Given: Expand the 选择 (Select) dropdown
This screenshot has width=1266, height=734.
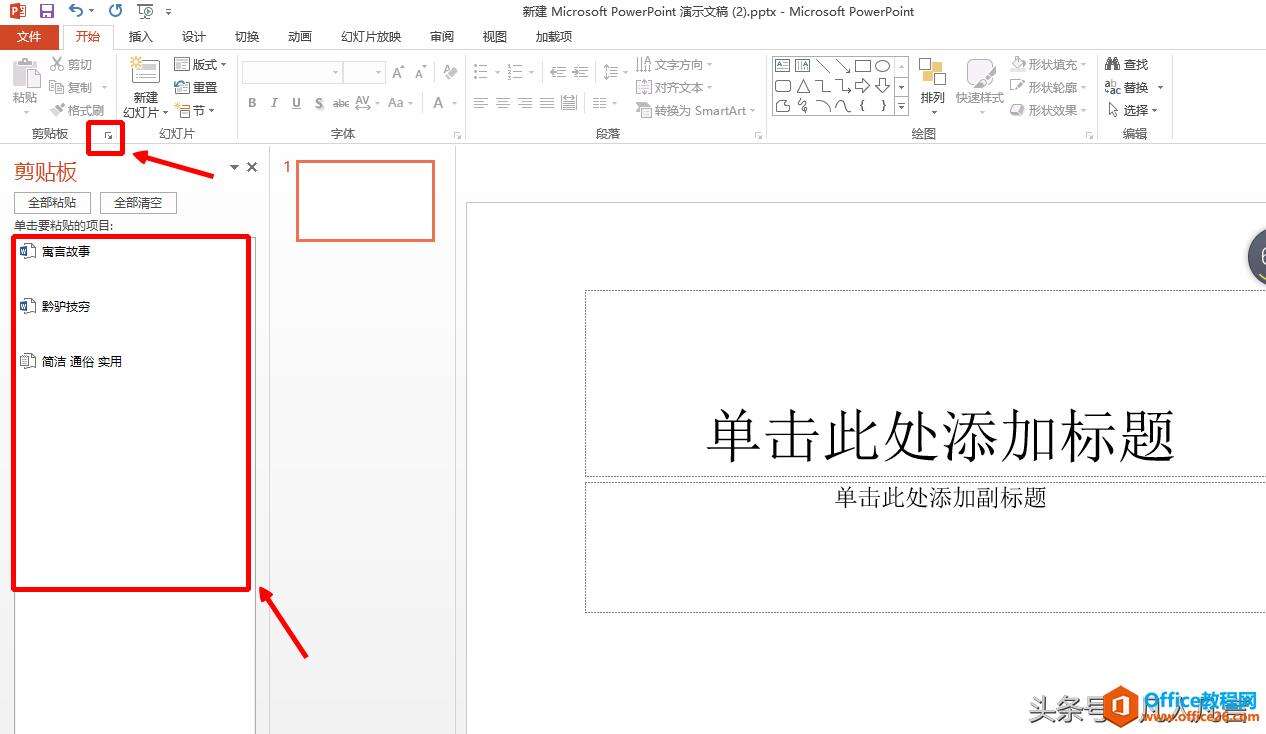Looking at the screenshot, I should (x=1134, y=110).
